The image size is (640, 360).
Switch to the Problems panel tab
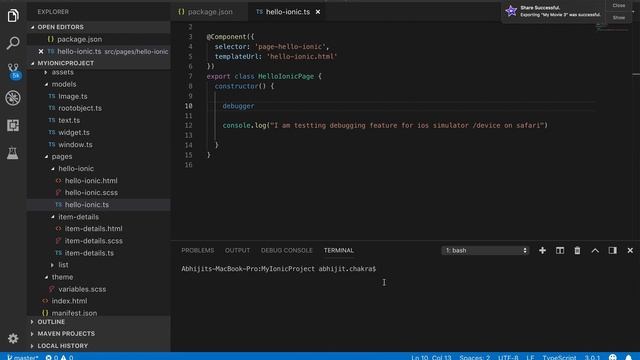point(198,250)
